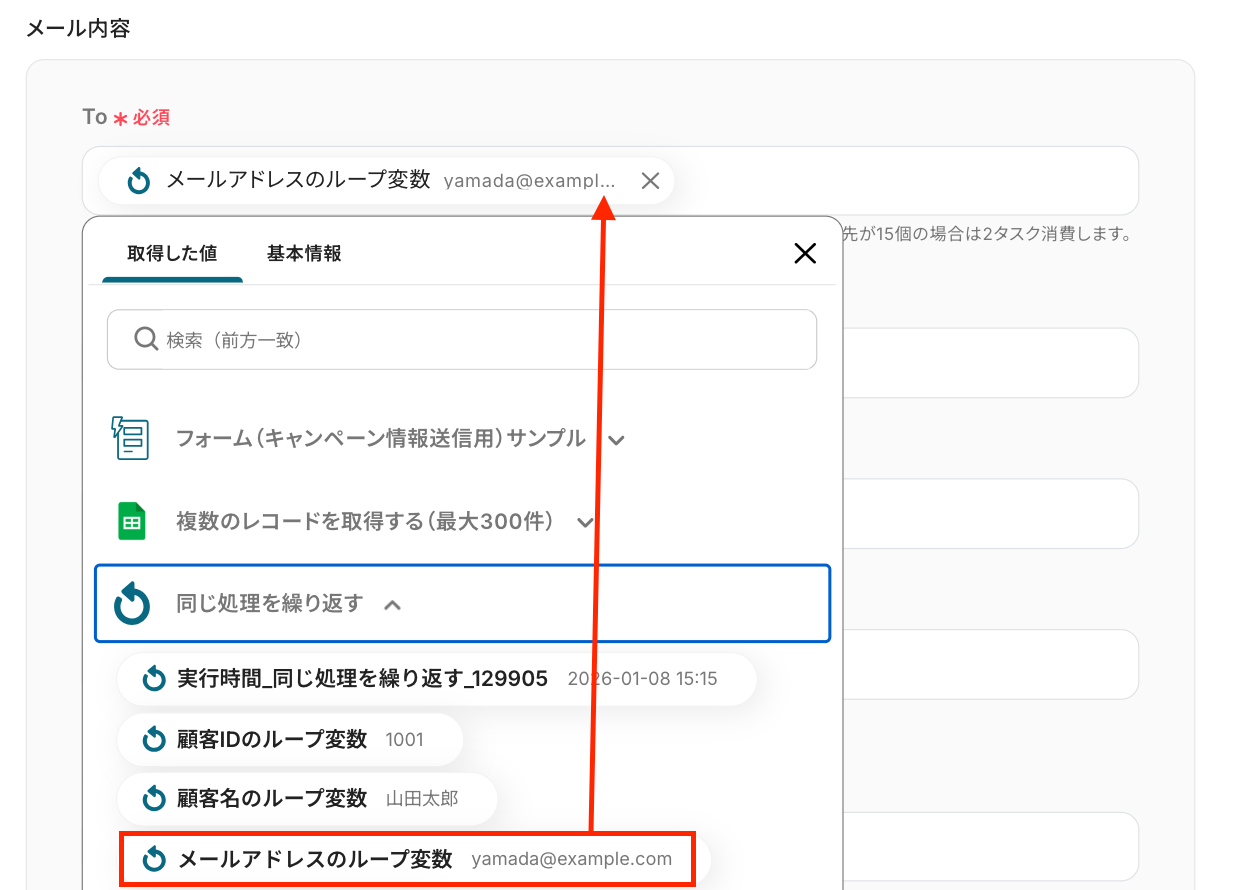
Task: Expand the フォーム（キャンペーン情報送信用）サンプル section chevron
Action: click(616, 440)
